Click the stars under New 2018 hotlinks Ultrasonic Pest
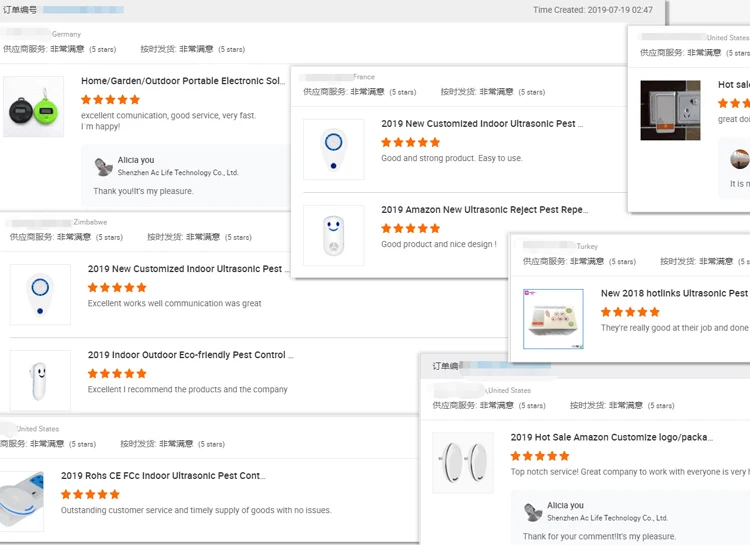 (630, 312)
